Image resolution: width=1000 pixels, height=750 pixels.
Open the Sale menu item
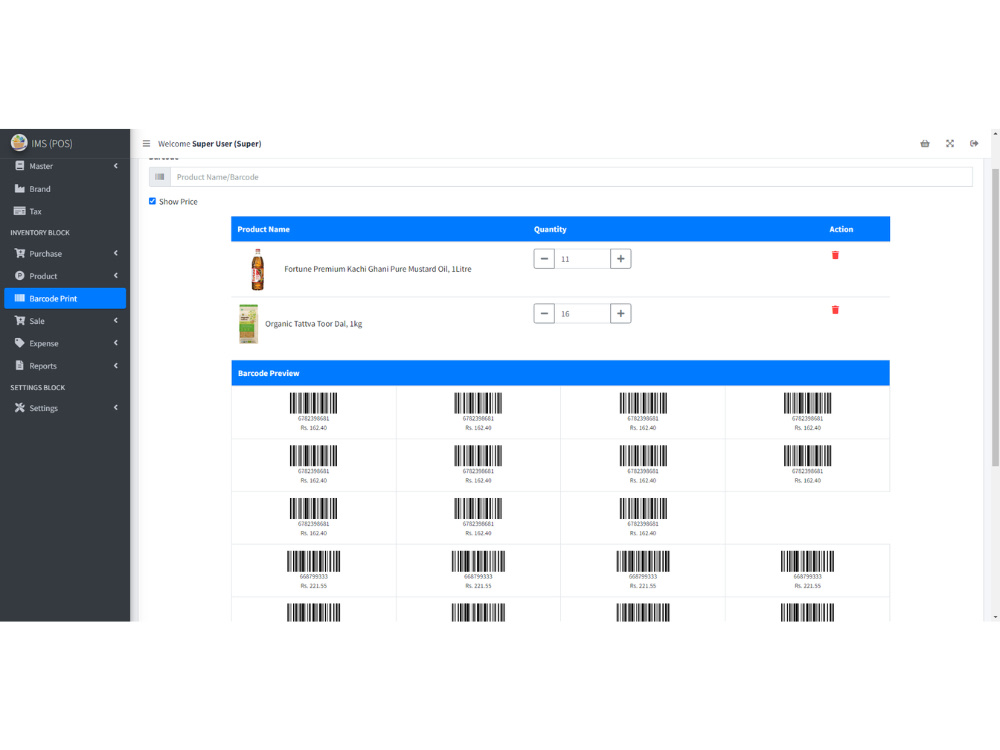pyautogui.click(x=64, y=321)
